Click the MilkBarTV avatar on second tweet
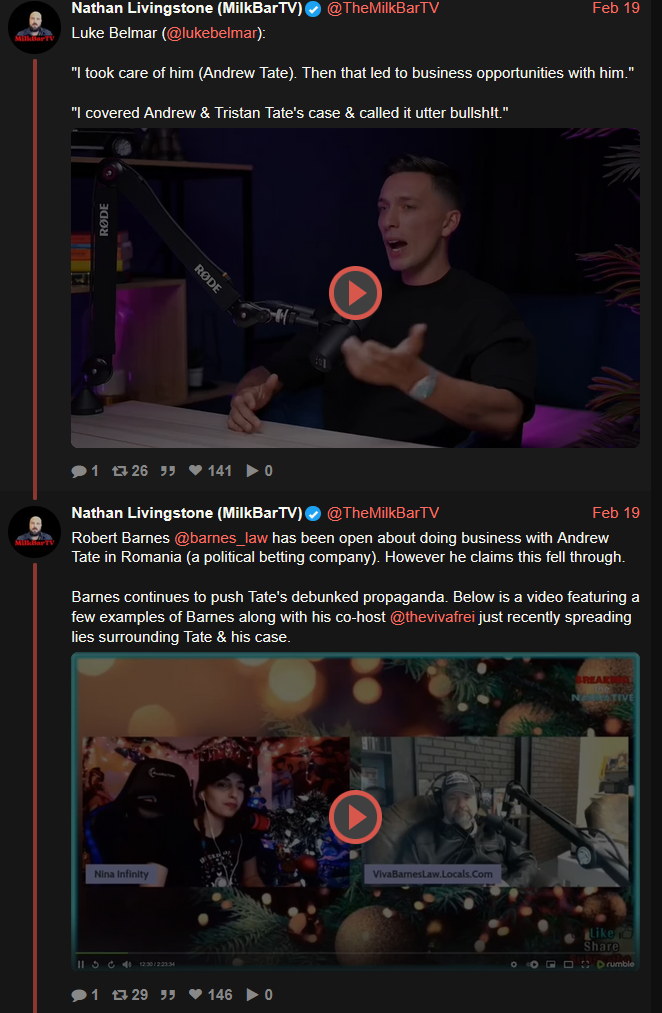662x1013 pixels. 34,532
